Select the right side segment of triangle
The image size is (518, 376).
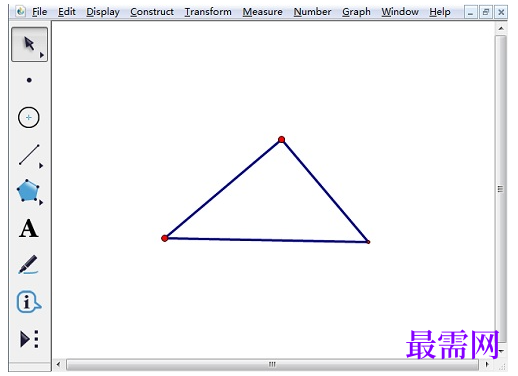click(x=325, y=191)
